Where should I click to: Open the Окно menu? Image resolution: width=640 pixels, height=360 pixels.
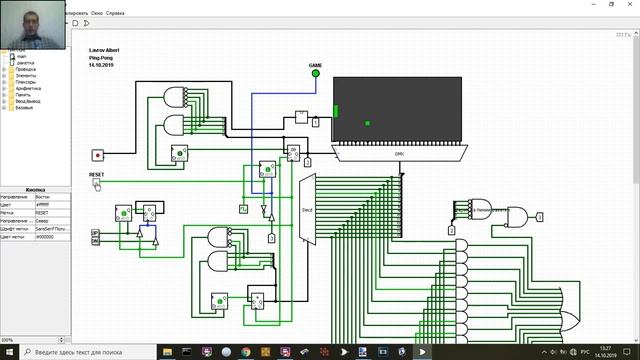[x=97, y=13]
